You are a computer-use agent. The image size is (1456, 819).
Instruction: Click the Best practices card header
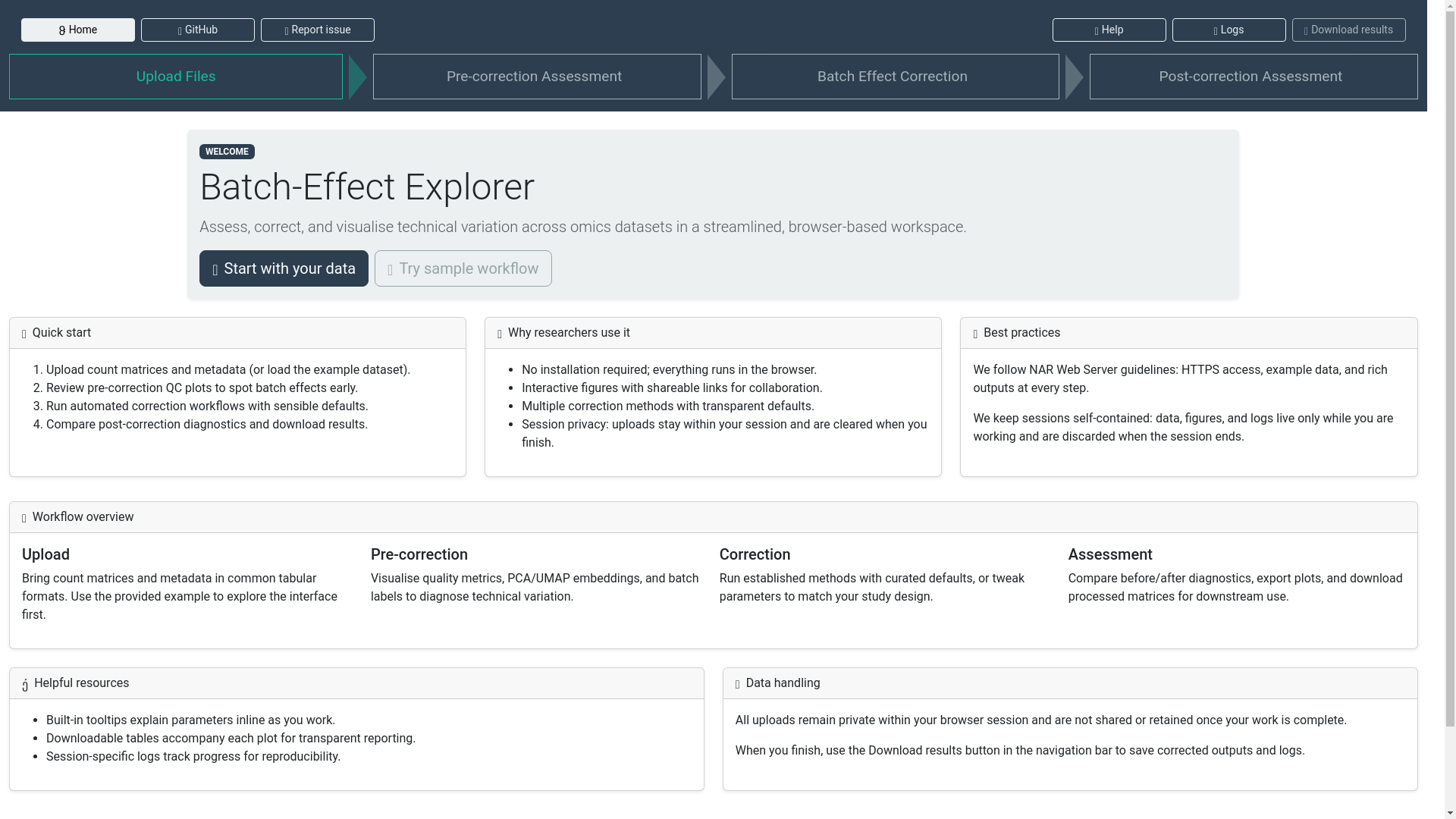click(1188, 333)
